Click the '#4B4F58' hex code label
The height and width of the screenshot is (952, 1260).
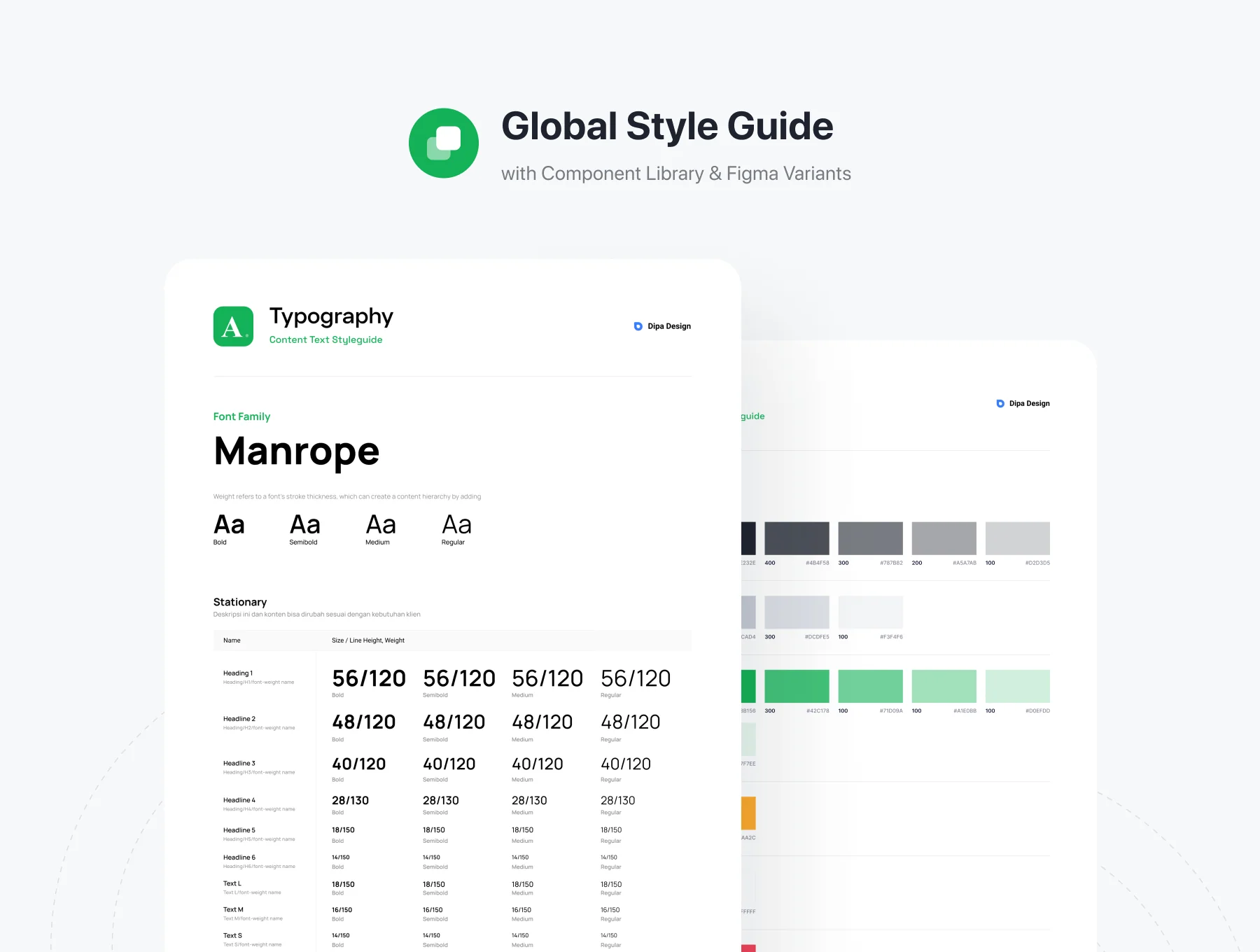pyautogui.click(x=818, y=563)
